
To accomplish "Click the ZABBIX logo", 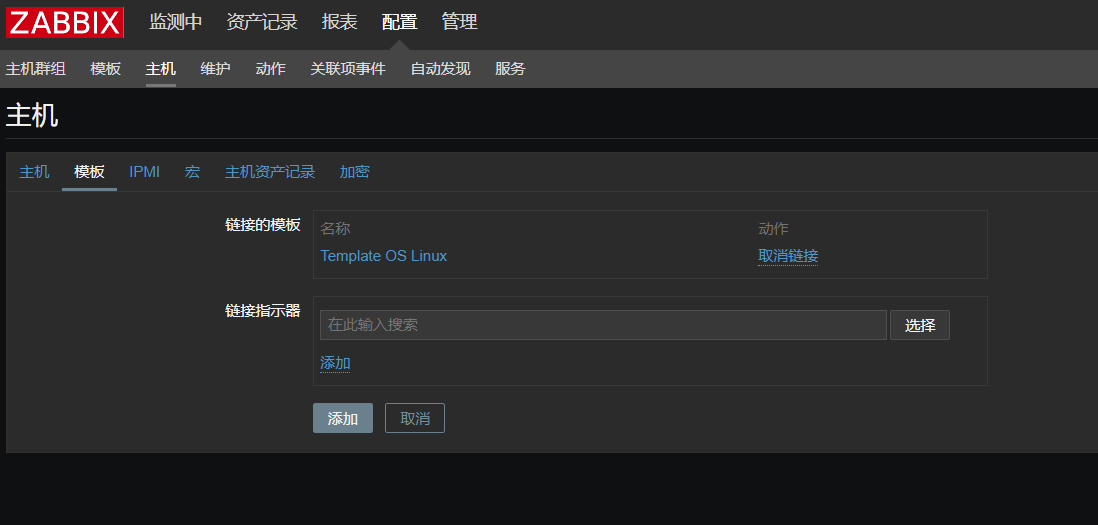I will coord(64,22).
